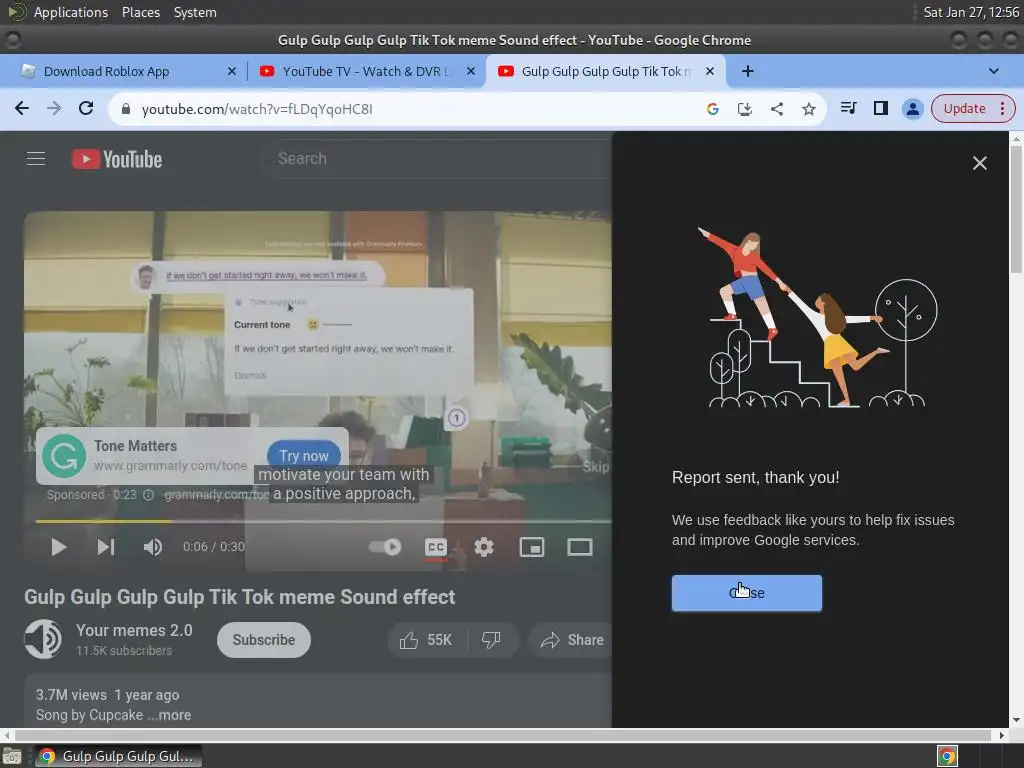
Task: Click the video progress bar
Action: tap(323, 521)
